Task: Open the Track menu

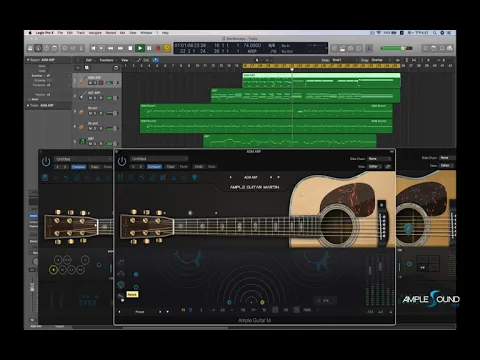Action: tap(81, 33)
